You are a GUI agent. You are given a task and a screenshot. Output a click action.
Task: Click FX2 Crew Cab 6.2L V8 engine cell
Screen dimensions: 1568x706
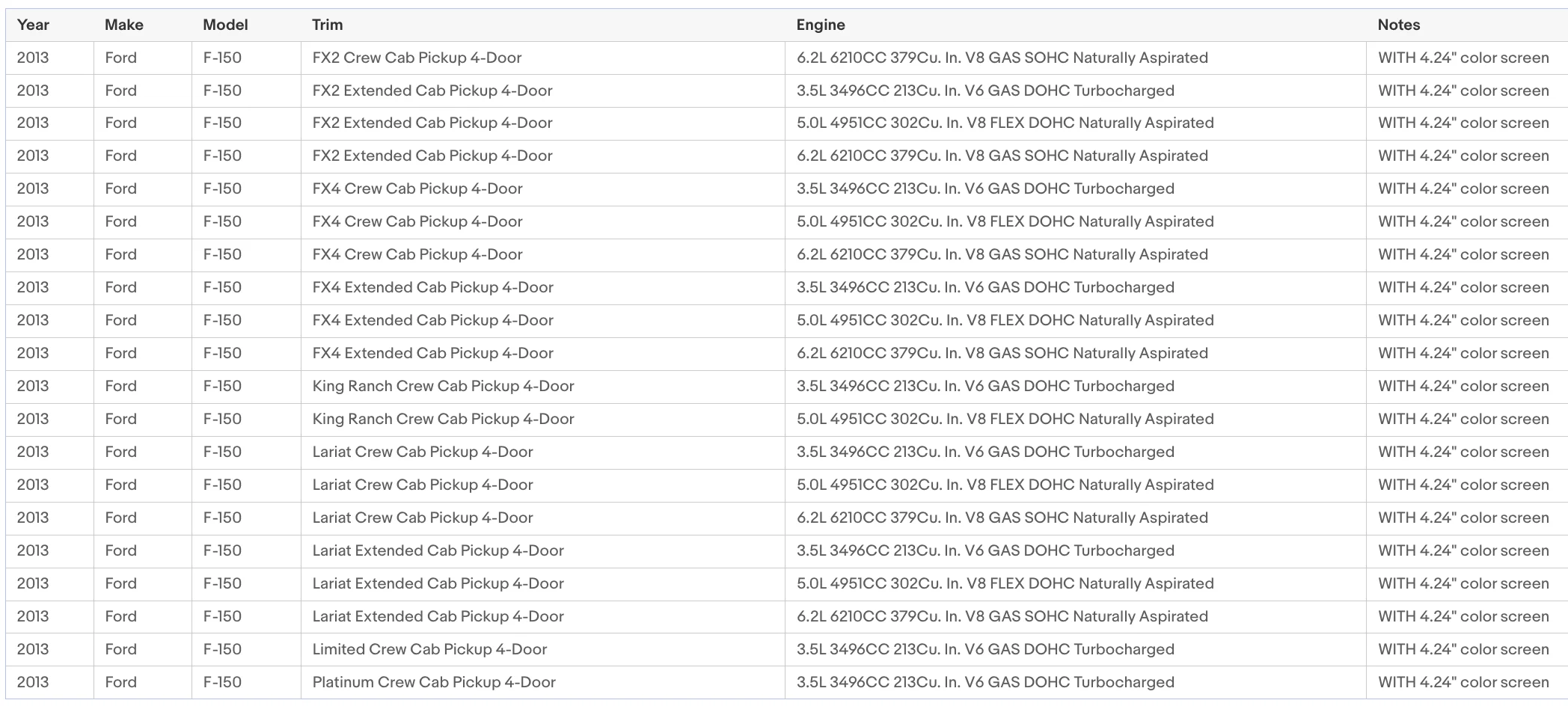pyautogui.click(x=1075, y=58)
